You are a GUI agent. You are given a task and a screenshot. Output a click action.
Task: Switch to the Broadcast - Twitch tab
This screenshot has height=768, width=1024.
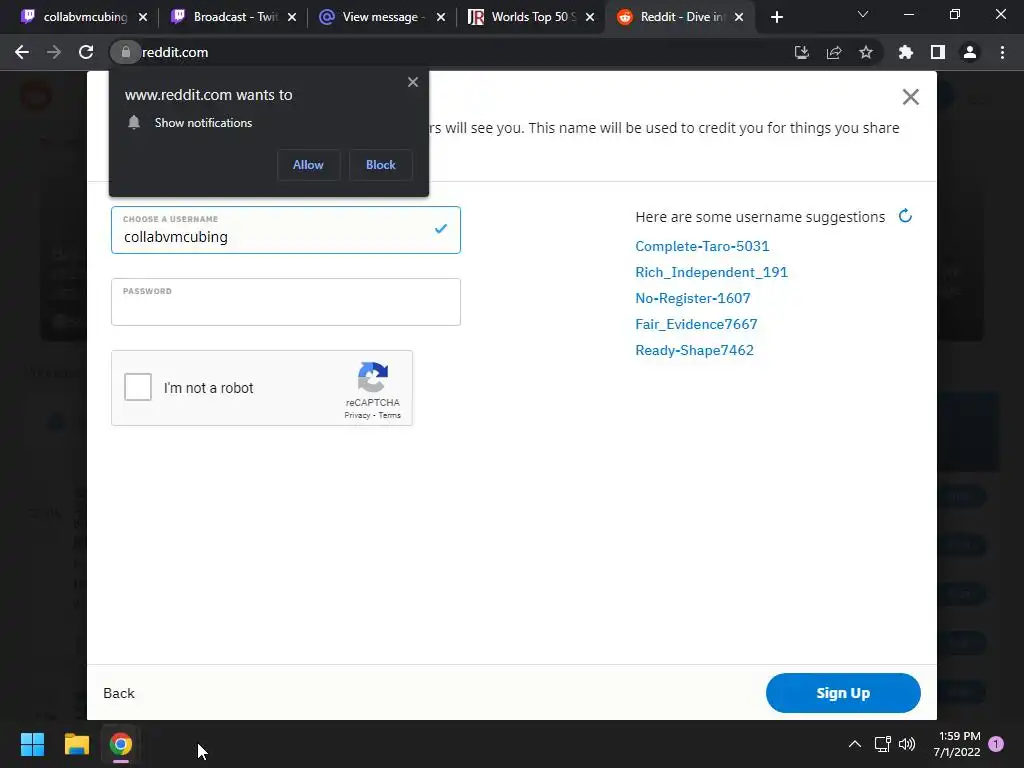click(x=225, y=17)
